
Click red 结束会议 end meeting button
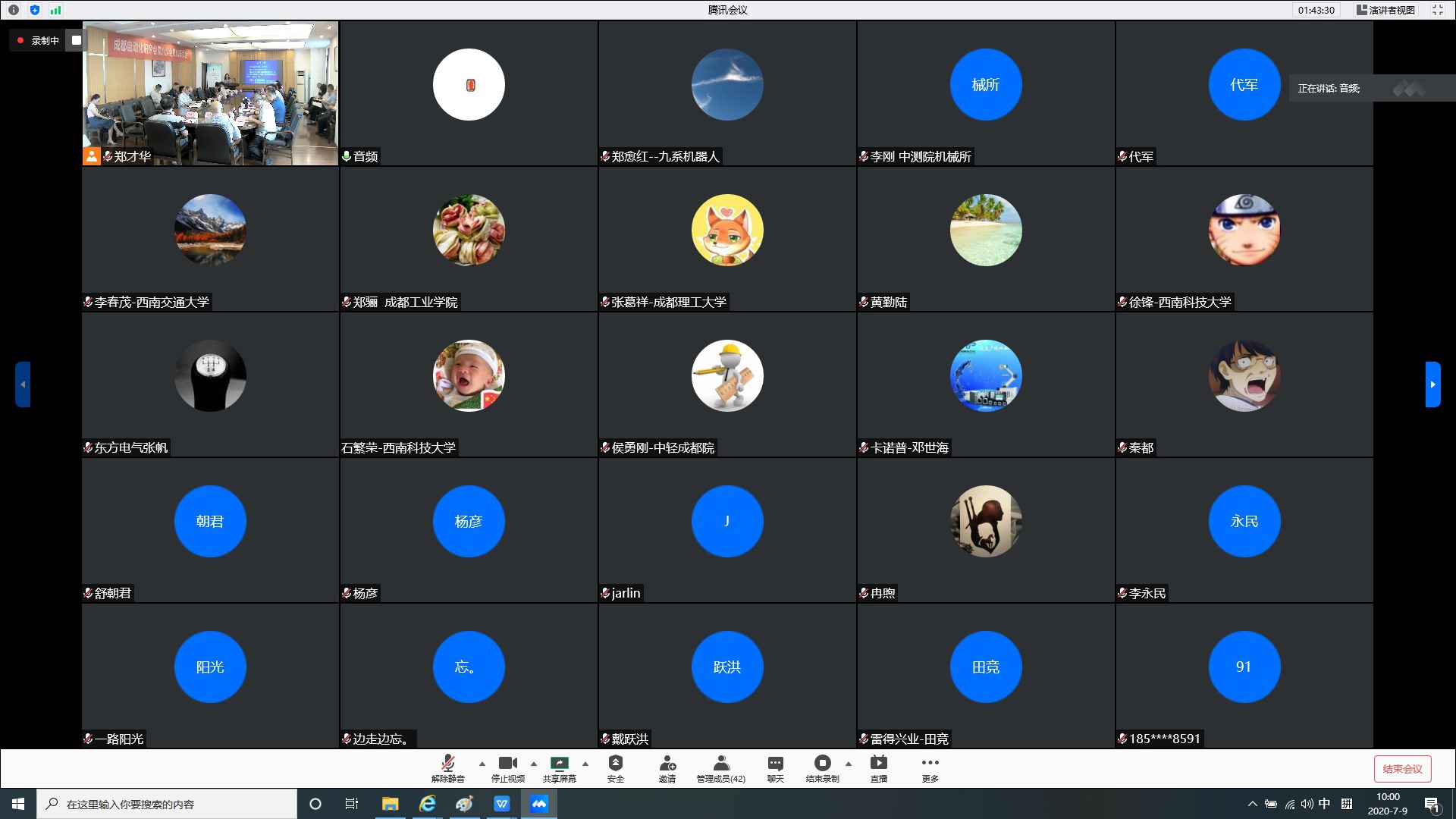(1402, 769)
